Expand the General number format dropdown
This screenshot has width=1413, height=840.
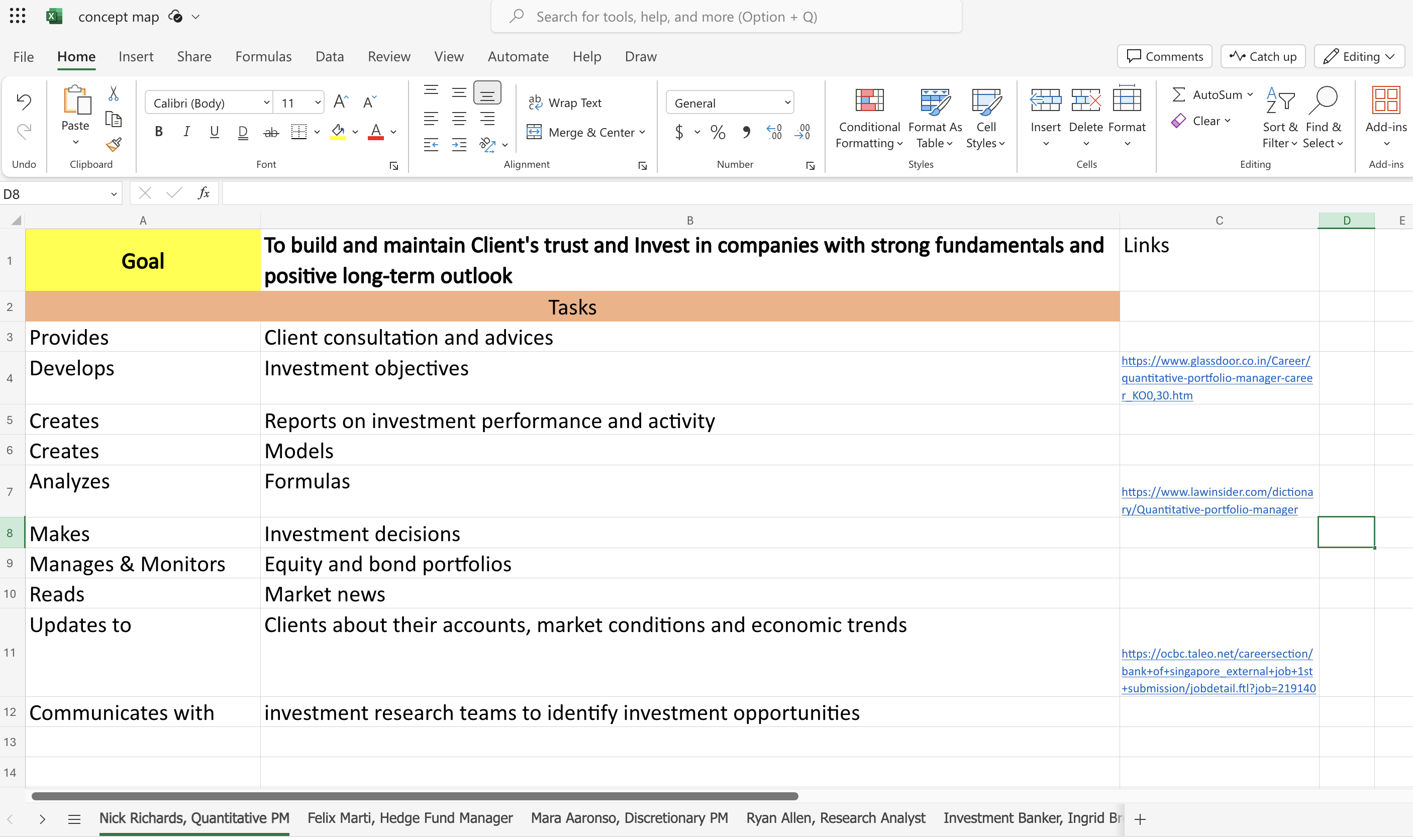pos(730,102)
